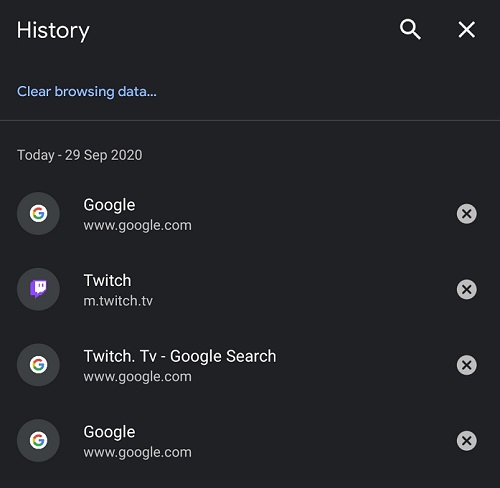The width and height of the screenshot is (500, 488).
Task: Click www.google.com under the first Google entry
Action: (x=138, y=225)
